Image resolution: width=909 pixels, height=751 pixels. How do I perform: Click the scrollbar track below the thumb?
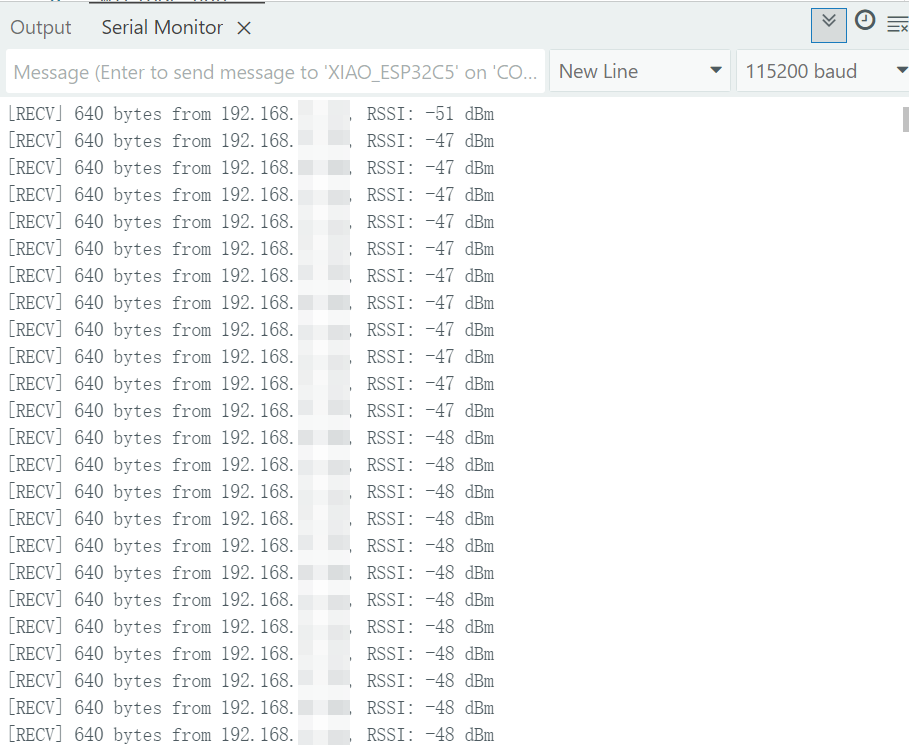point(905,450)
